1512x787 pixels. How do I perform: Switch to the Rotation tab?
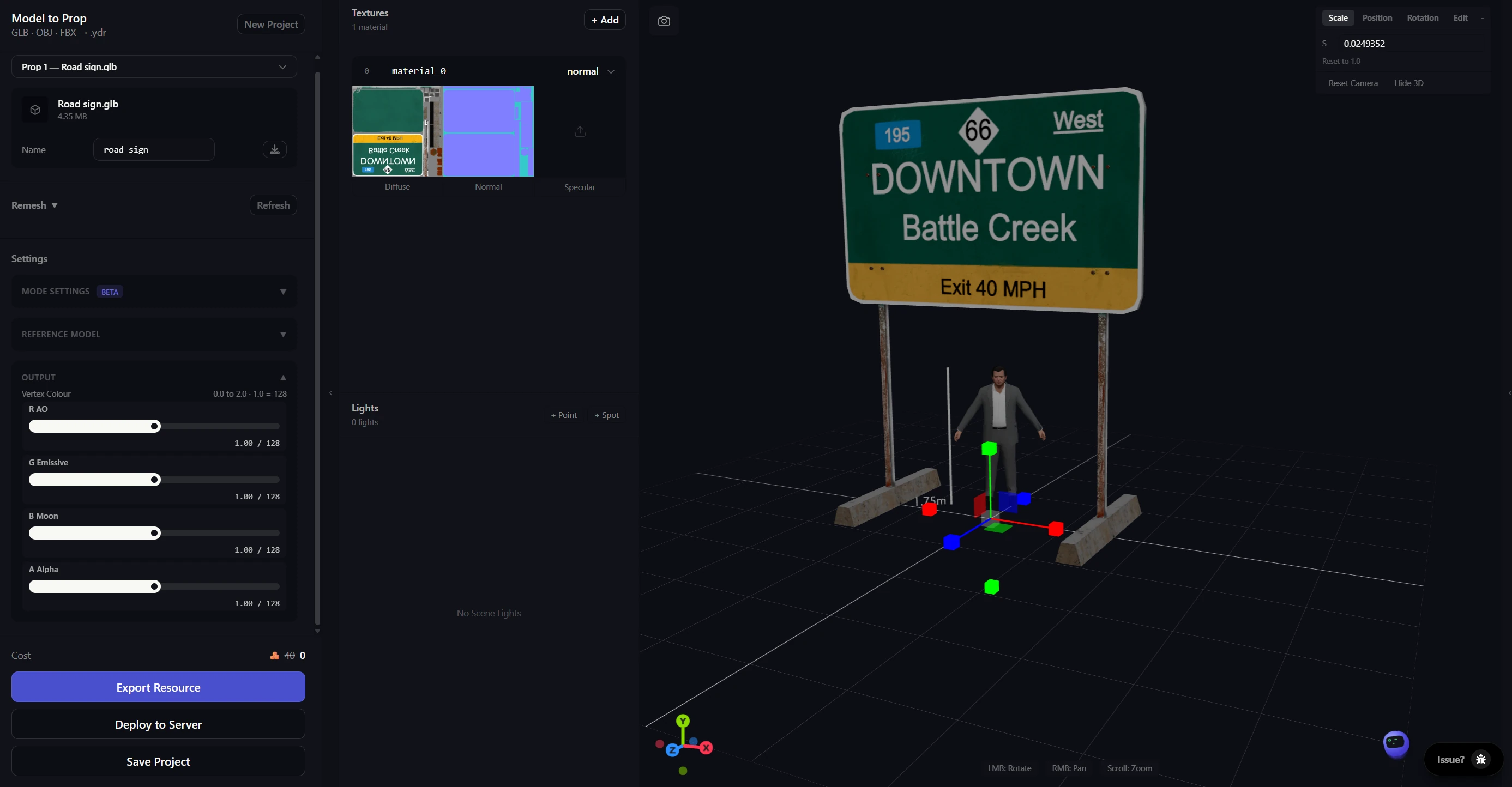(1422, 18)
